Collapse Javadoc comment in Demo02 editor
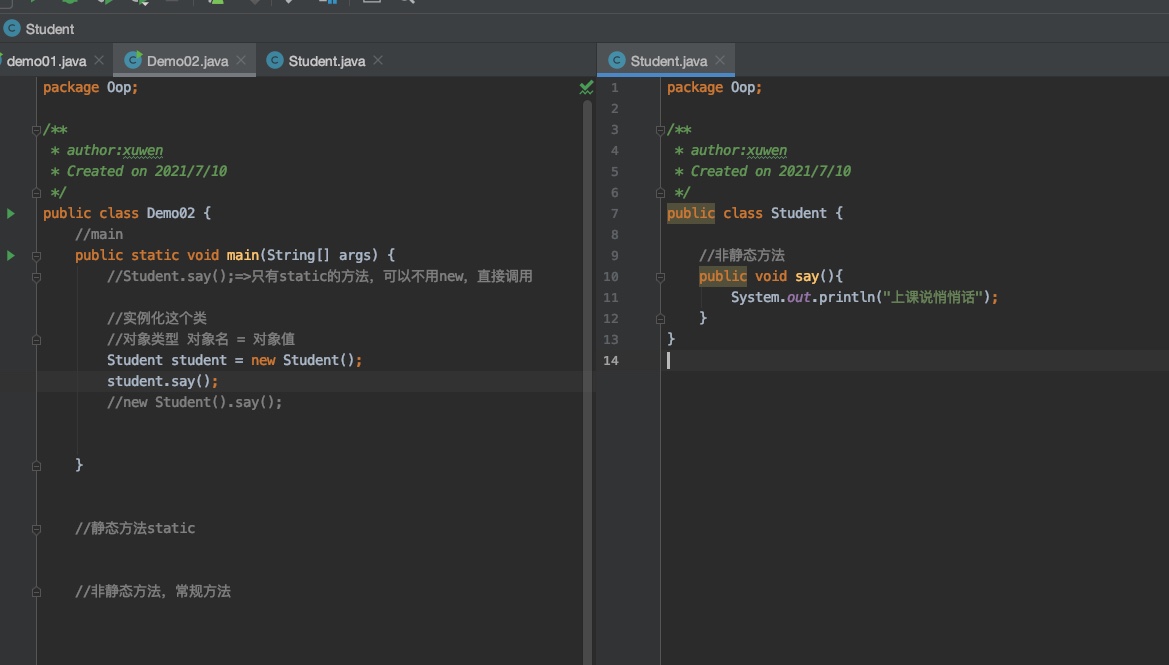Viewport: 1169px width, 665px height. point(36,130)
